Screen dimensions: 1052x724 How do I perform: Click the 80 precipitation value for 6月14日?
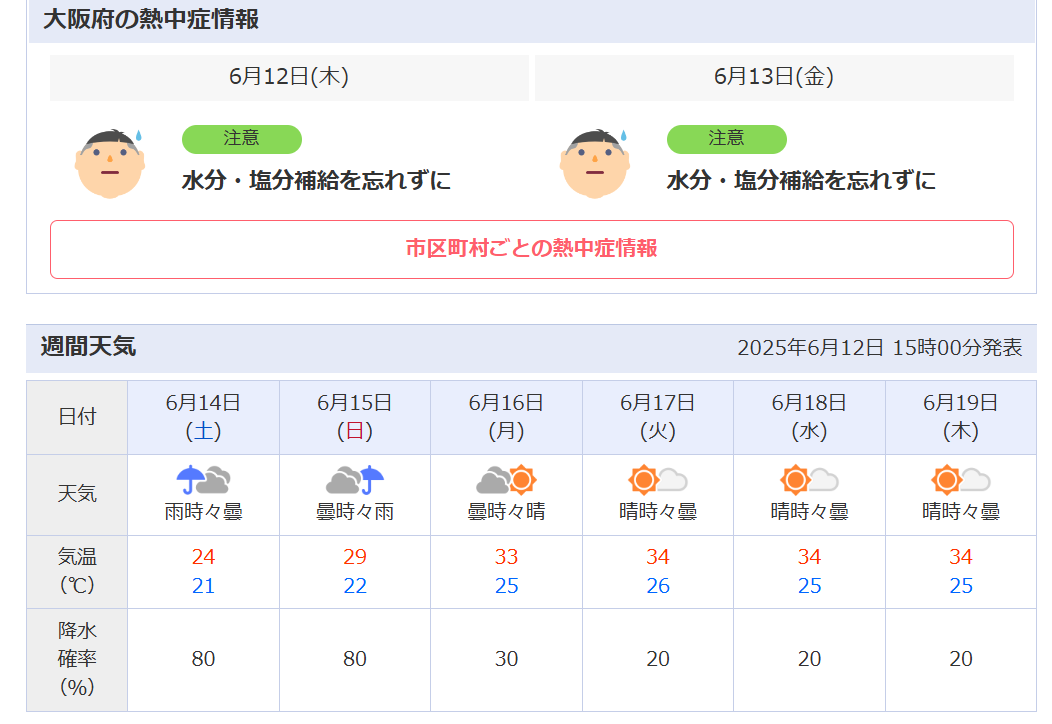[203, 659]
